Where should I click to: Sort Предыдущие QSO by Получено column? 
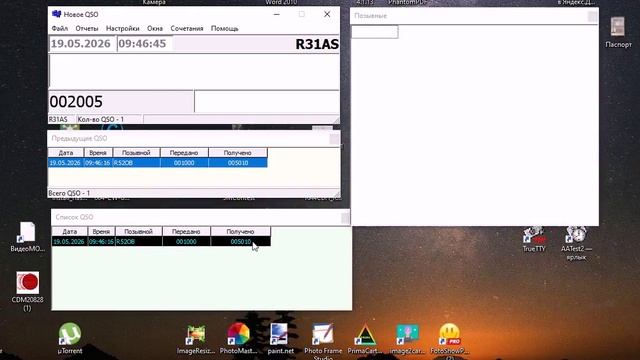click(238, 153)
